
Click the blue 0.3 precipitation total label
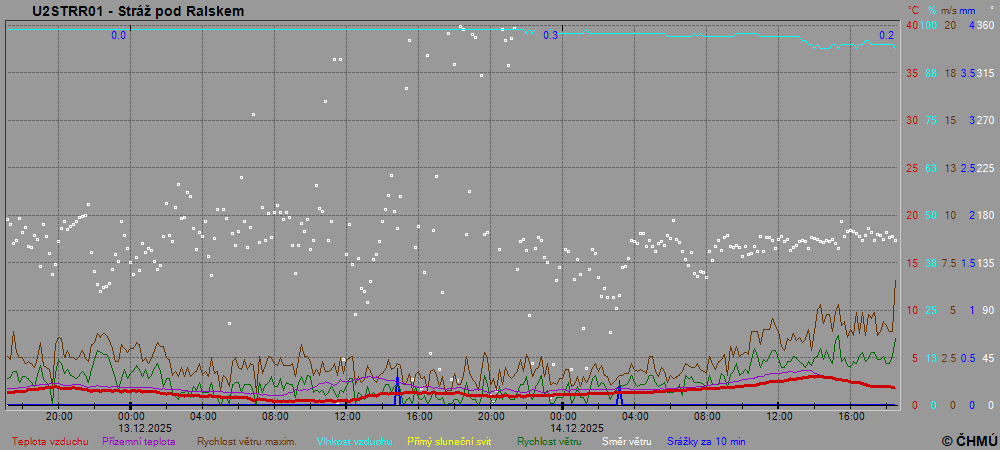(x=550, y=36)
